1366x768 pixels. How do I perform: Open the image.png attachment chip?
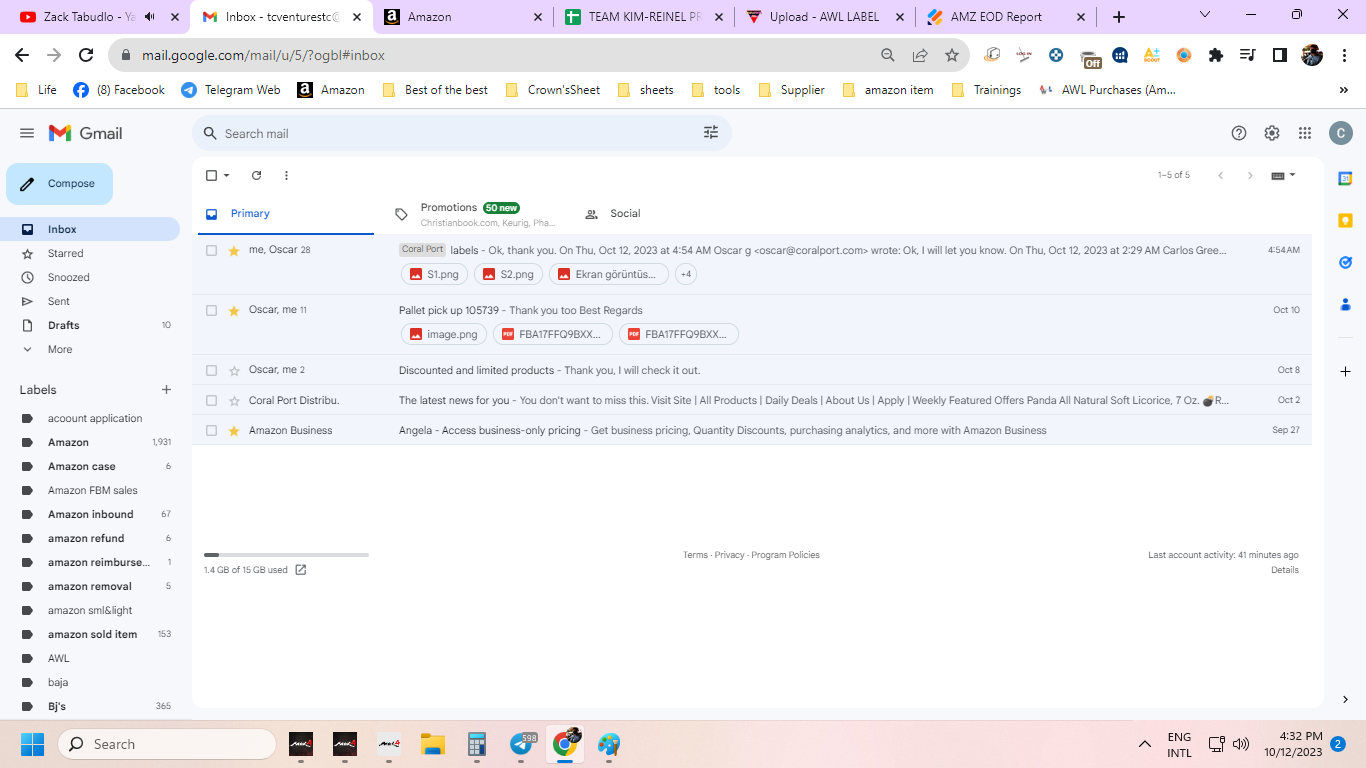point(444,334)
